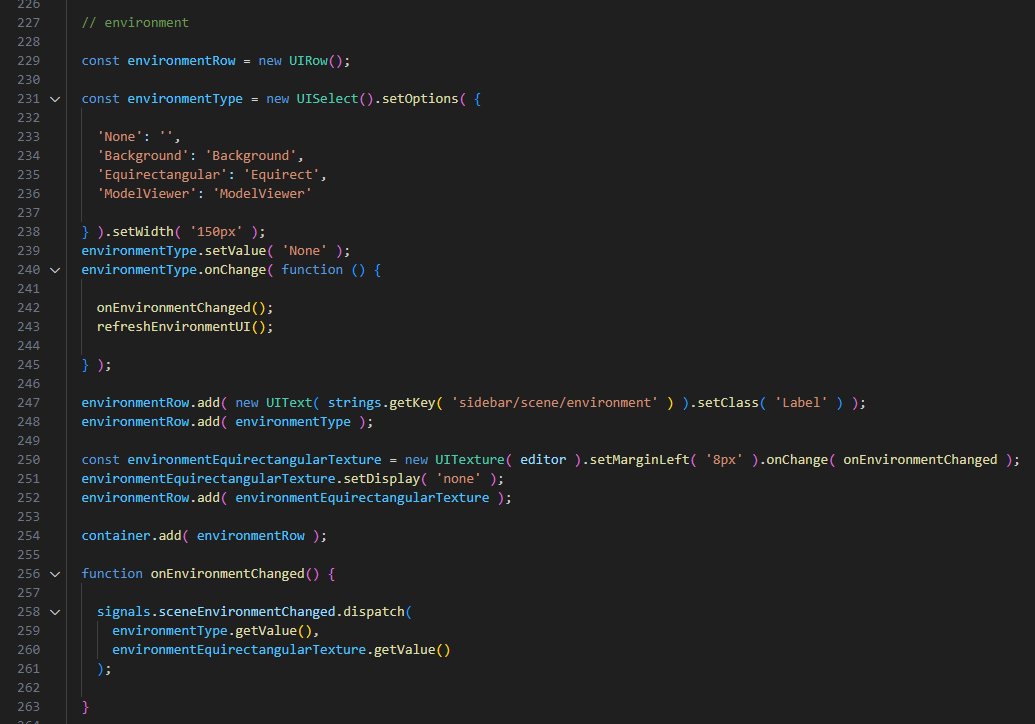Click 'refreshEnvironmentUI' call on line 243

point(174,327)
